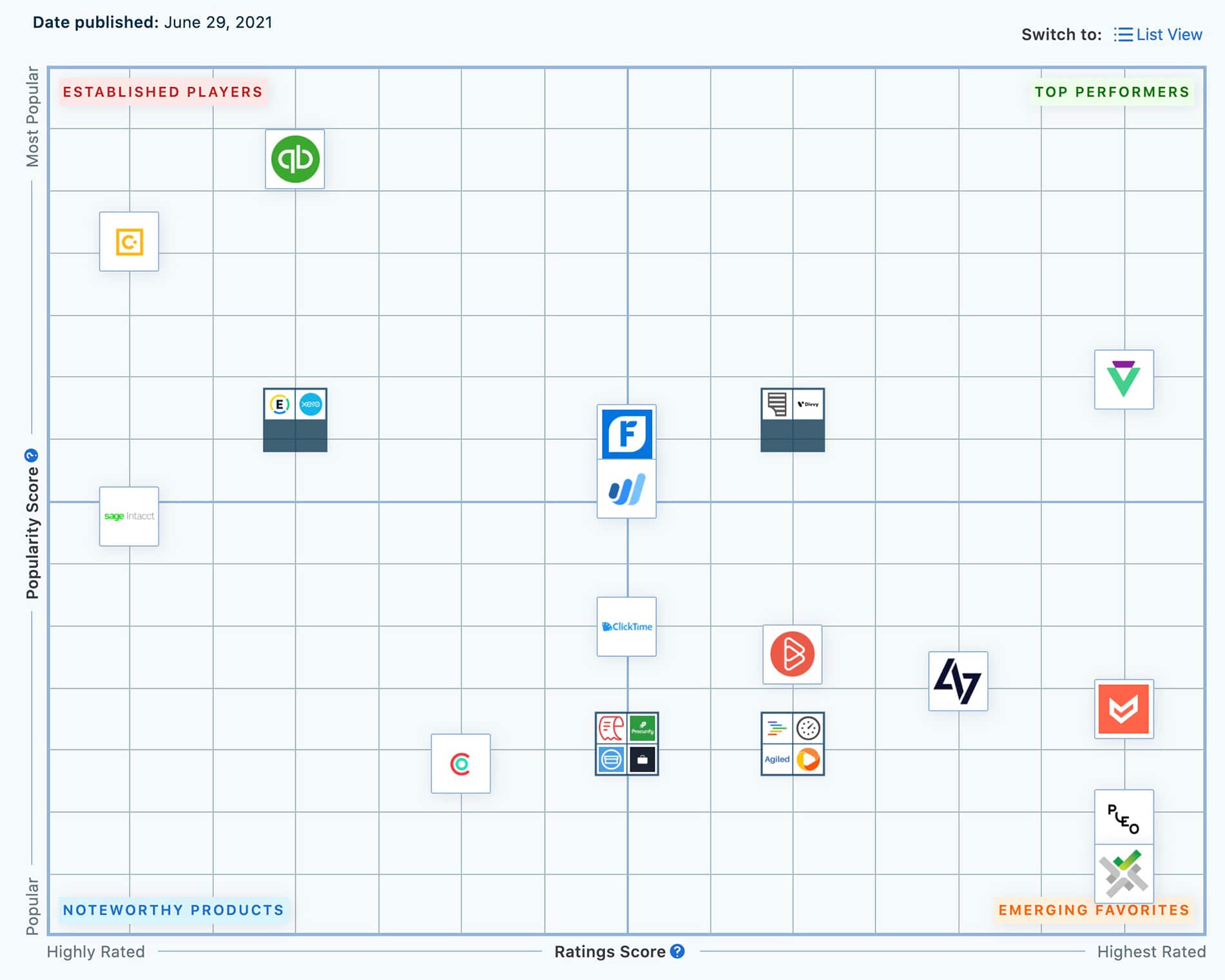Select the yellow square C logo tile
Screen dimensions: 1225x980
tap(129, 242)
